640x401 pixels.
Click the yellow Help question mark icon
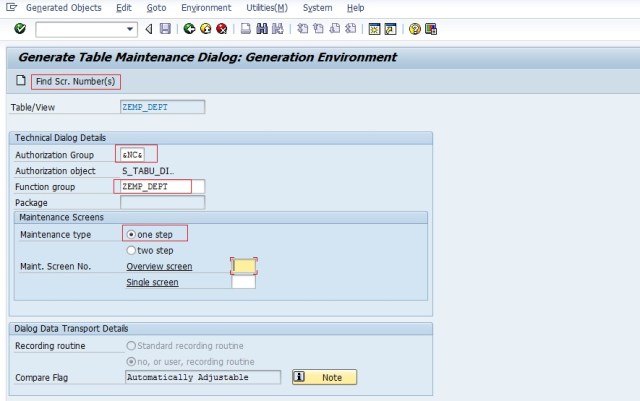click(x=415, y=29)
